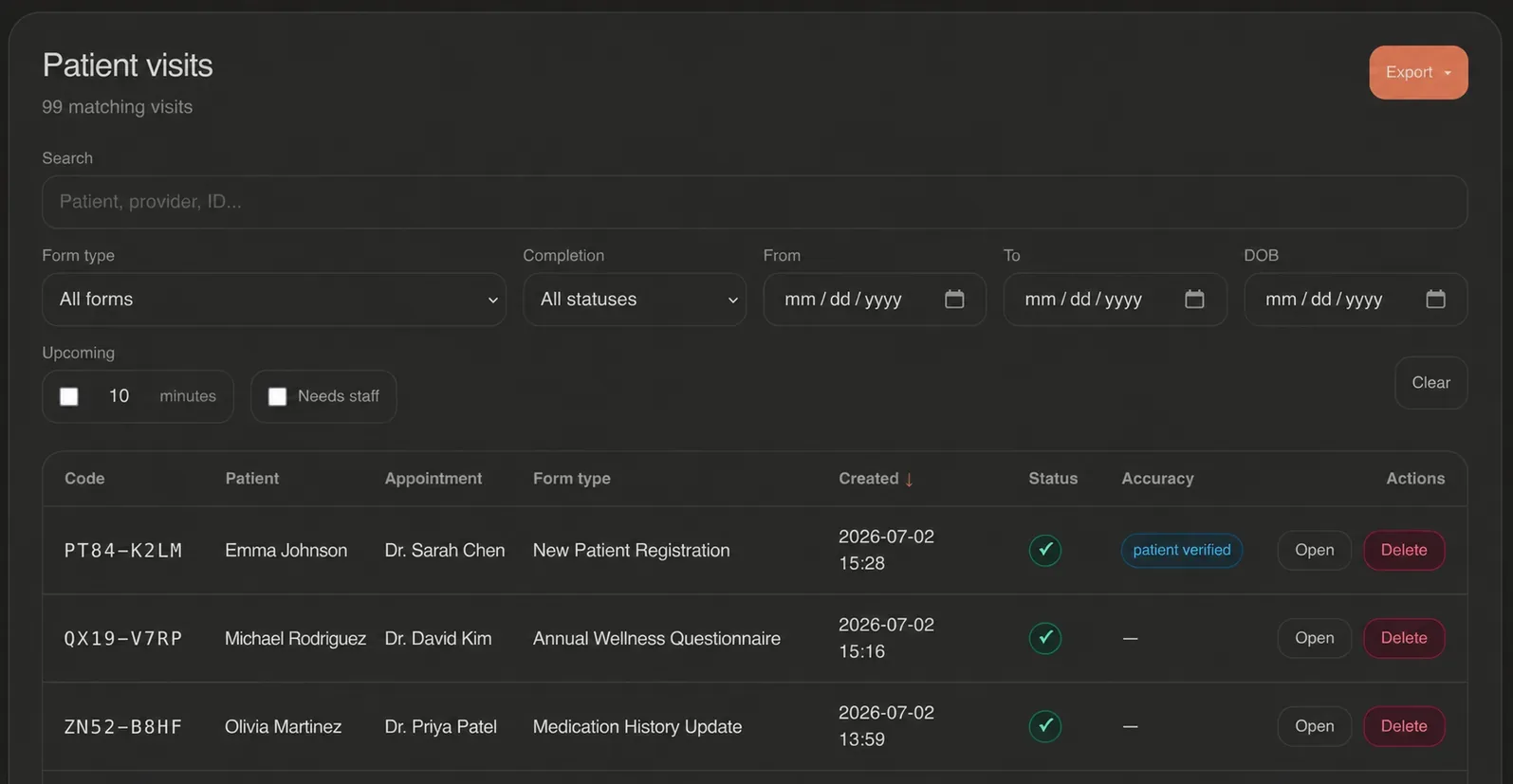Click the 99 matching visits count
This screenshot has width=1513, height=784.
pos(118,107)
